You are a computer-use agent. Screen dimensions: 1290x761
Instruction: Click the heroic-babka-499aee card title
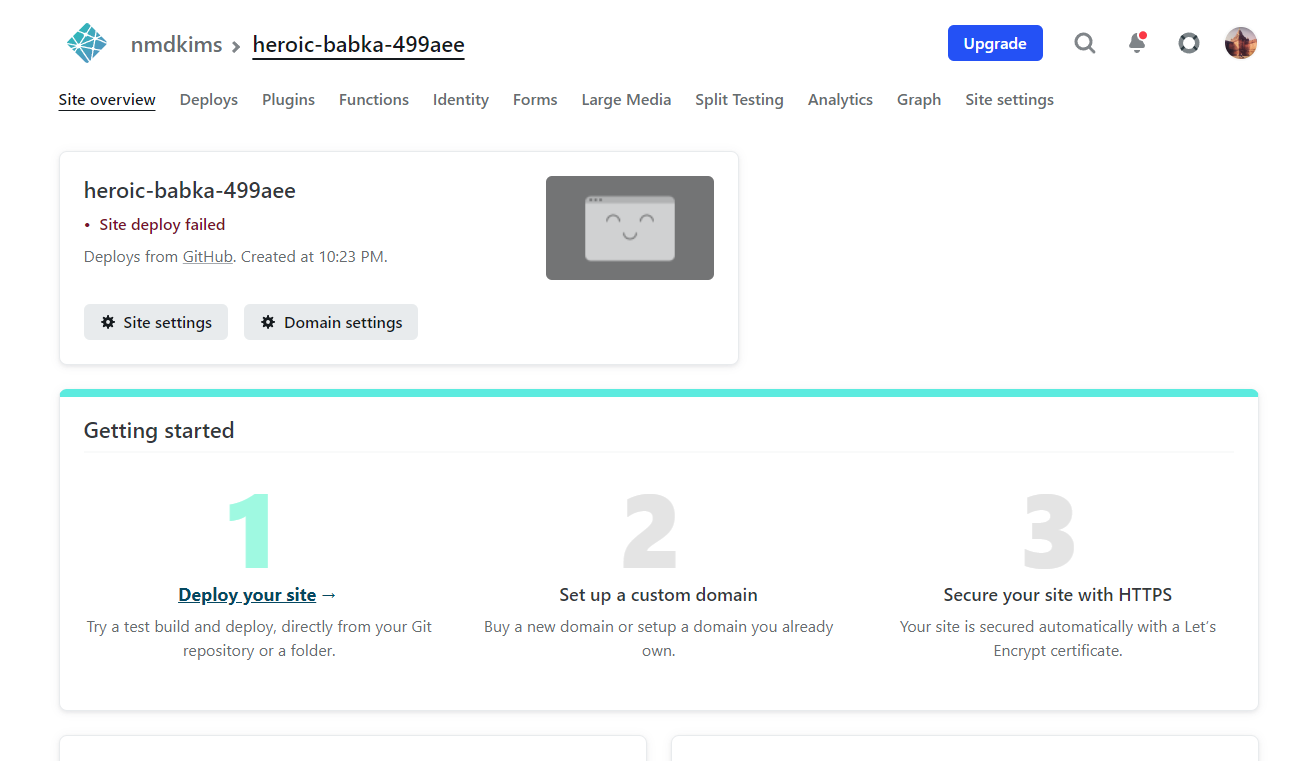[190, 190]
